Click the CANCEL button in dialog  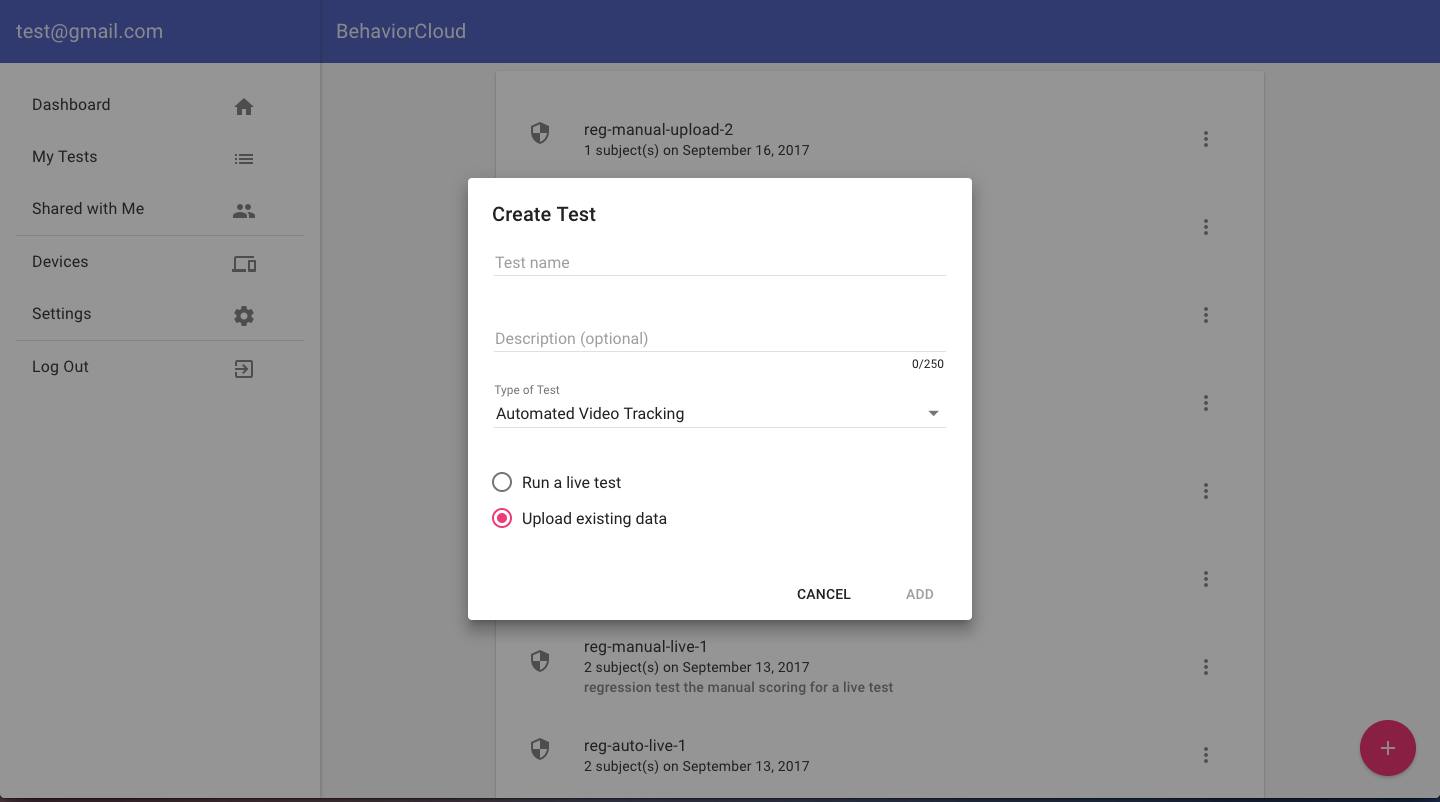(823, 594)
